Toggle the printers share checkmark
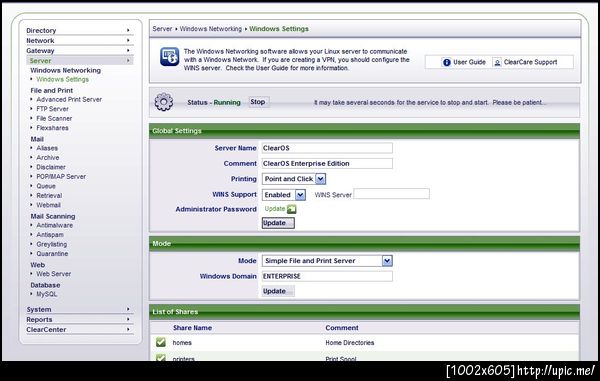The height and width of the screenshot is (381, 600). coord(161,358)
